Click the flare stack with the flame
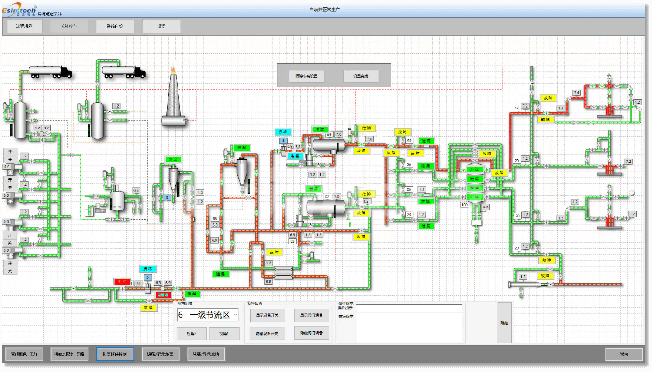The image size is (652, 372). [174, 98]
